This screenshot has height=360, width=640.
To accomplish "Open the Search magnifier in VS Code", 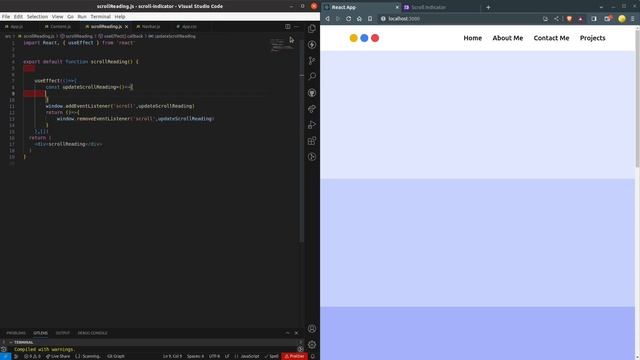I will tap(312, 76).
